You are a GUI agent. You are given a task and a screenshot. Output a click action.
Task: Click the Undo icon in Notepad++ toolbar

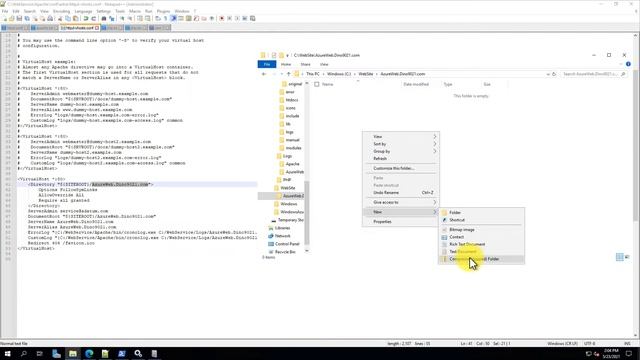click(86, 18)
